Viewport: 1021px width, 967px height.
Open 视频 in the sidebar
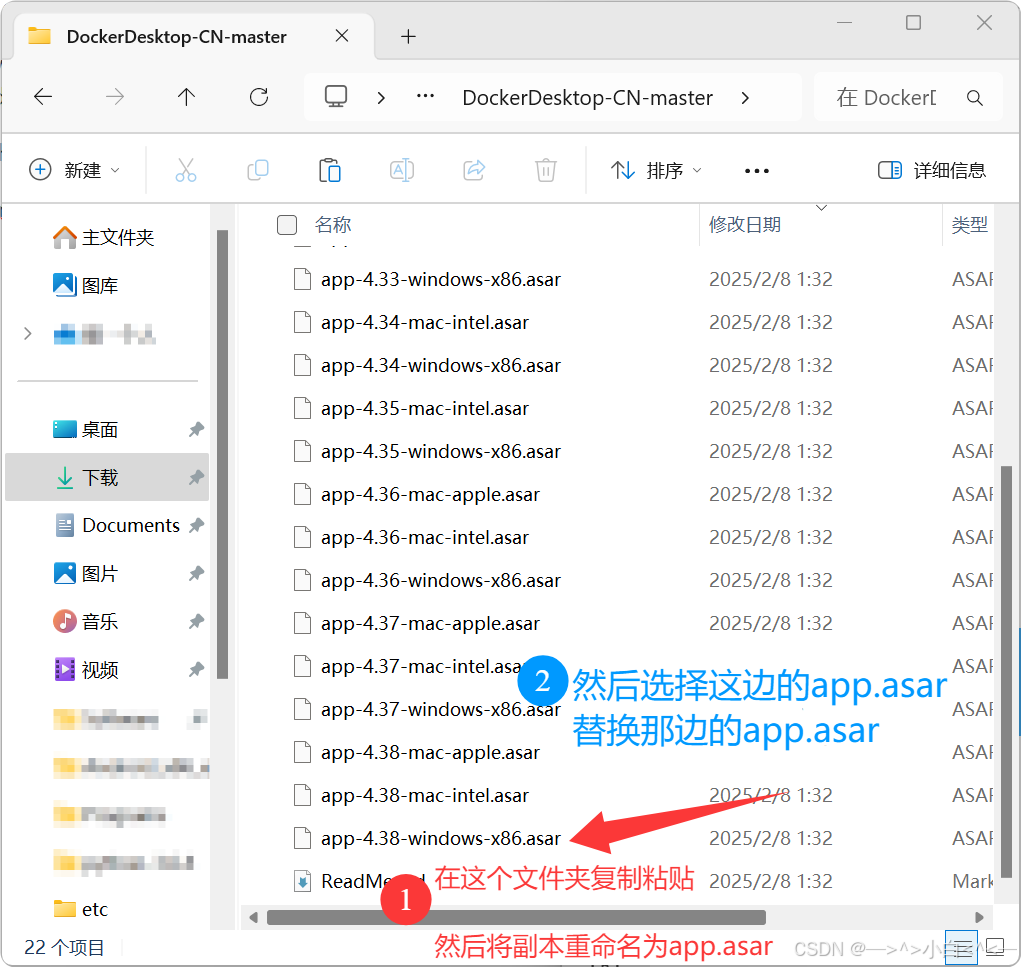coord(86,669)
